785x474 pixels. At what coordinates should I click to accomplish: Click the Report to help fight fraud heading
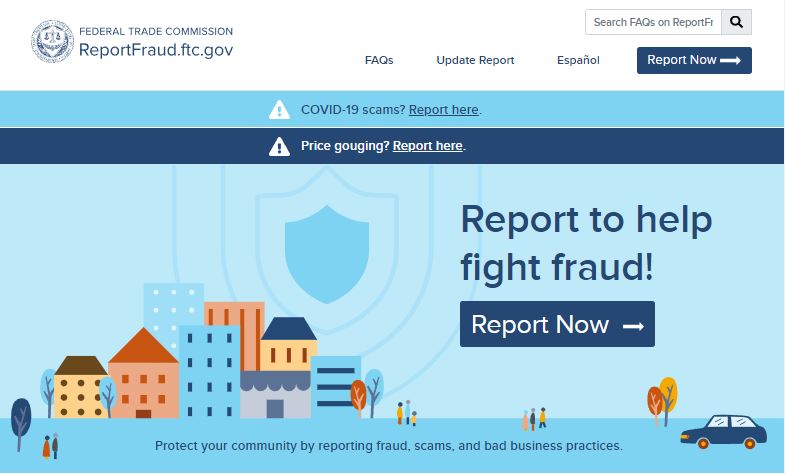(586, 243)
